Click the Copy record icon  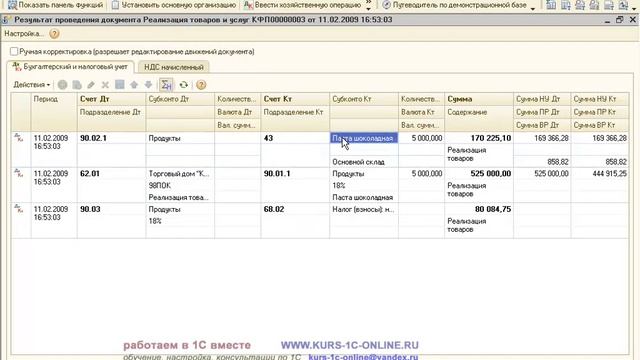(77, 85)
